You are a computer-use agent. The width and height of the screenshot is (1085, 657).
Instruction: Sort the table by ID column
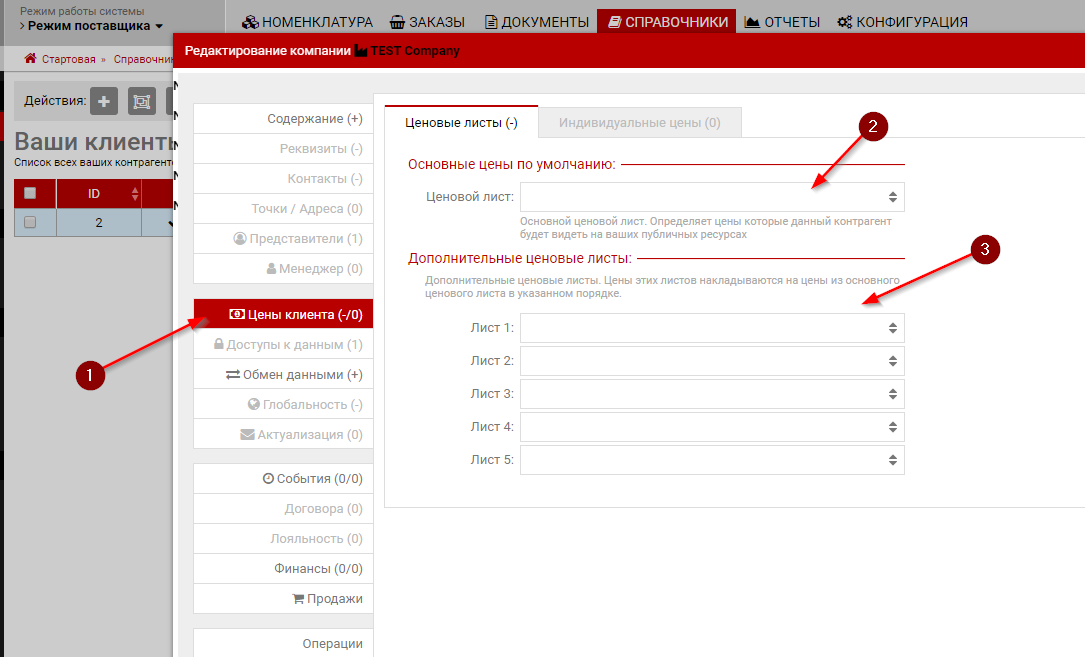click(x=98, y=193)
